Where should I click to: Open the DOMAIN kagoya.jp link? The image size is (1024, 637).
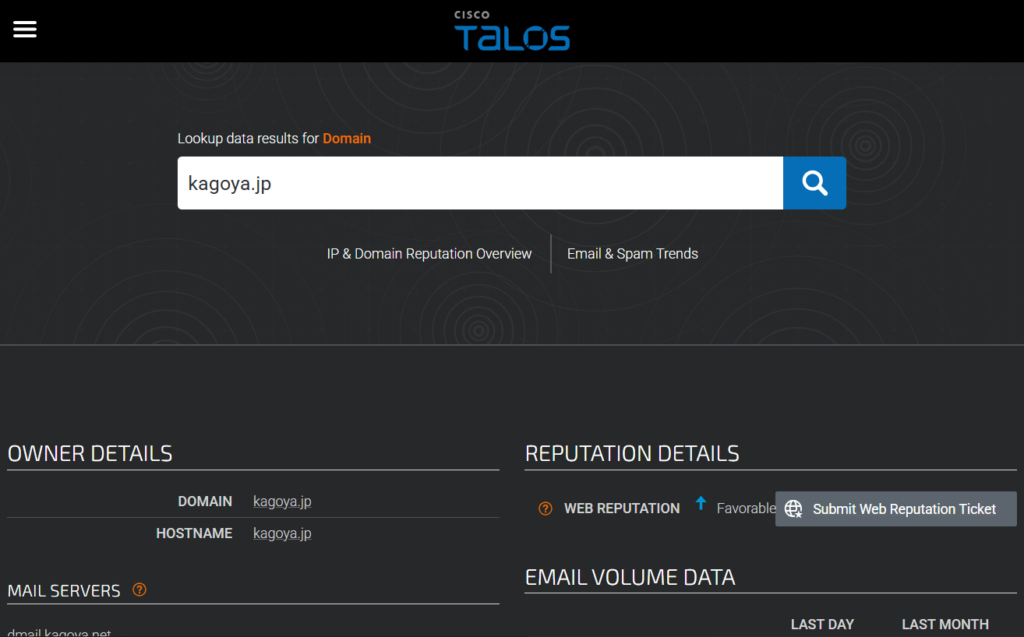(282, 502)
